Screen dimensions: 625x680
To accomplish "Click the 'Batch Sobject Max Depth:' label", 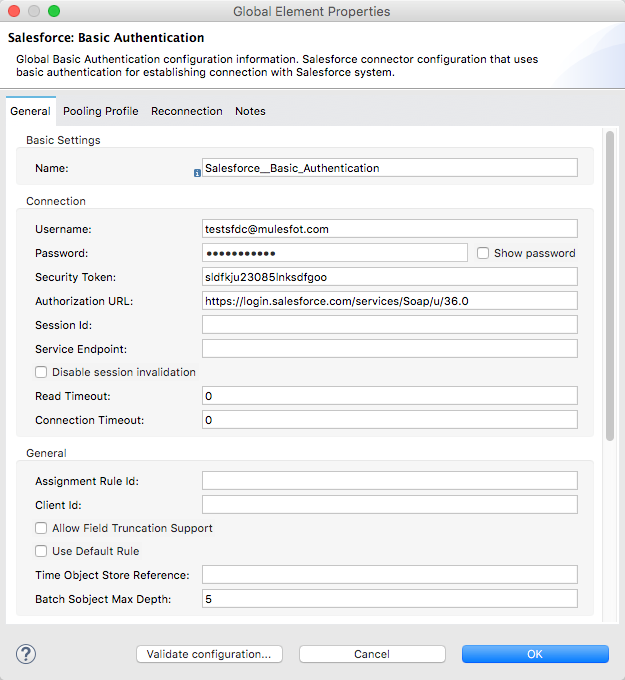I will (103, 599).
